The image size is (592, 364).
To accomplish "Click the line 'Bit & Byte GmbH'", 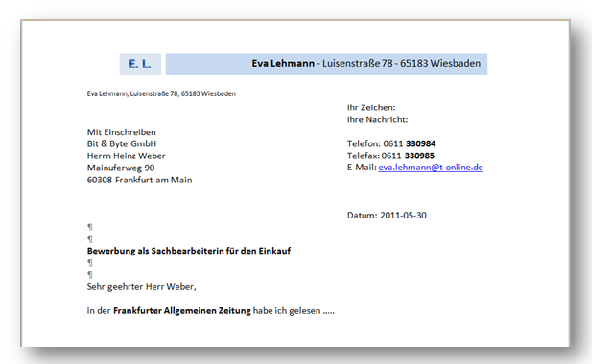I will coord(121,144).
